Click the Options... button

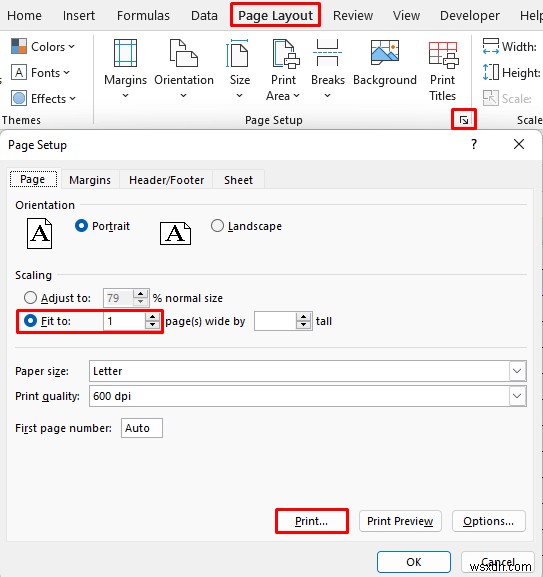[489, 521]
